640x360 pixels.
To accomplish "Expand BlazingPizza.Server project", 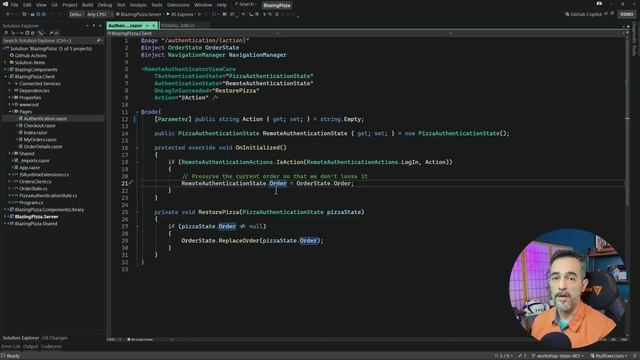I will point(5,217).
